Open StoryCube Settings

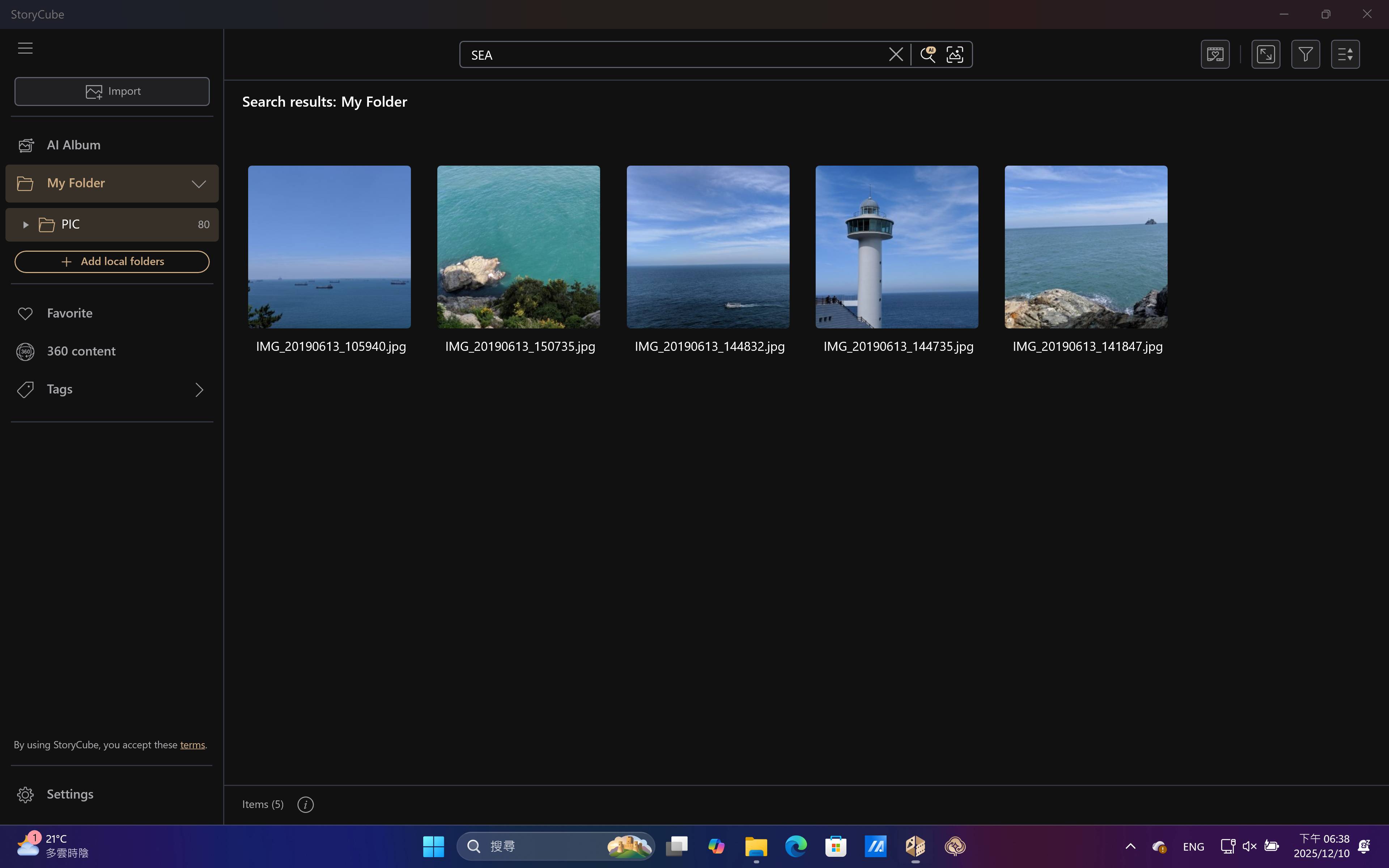(x=69, y=795)
